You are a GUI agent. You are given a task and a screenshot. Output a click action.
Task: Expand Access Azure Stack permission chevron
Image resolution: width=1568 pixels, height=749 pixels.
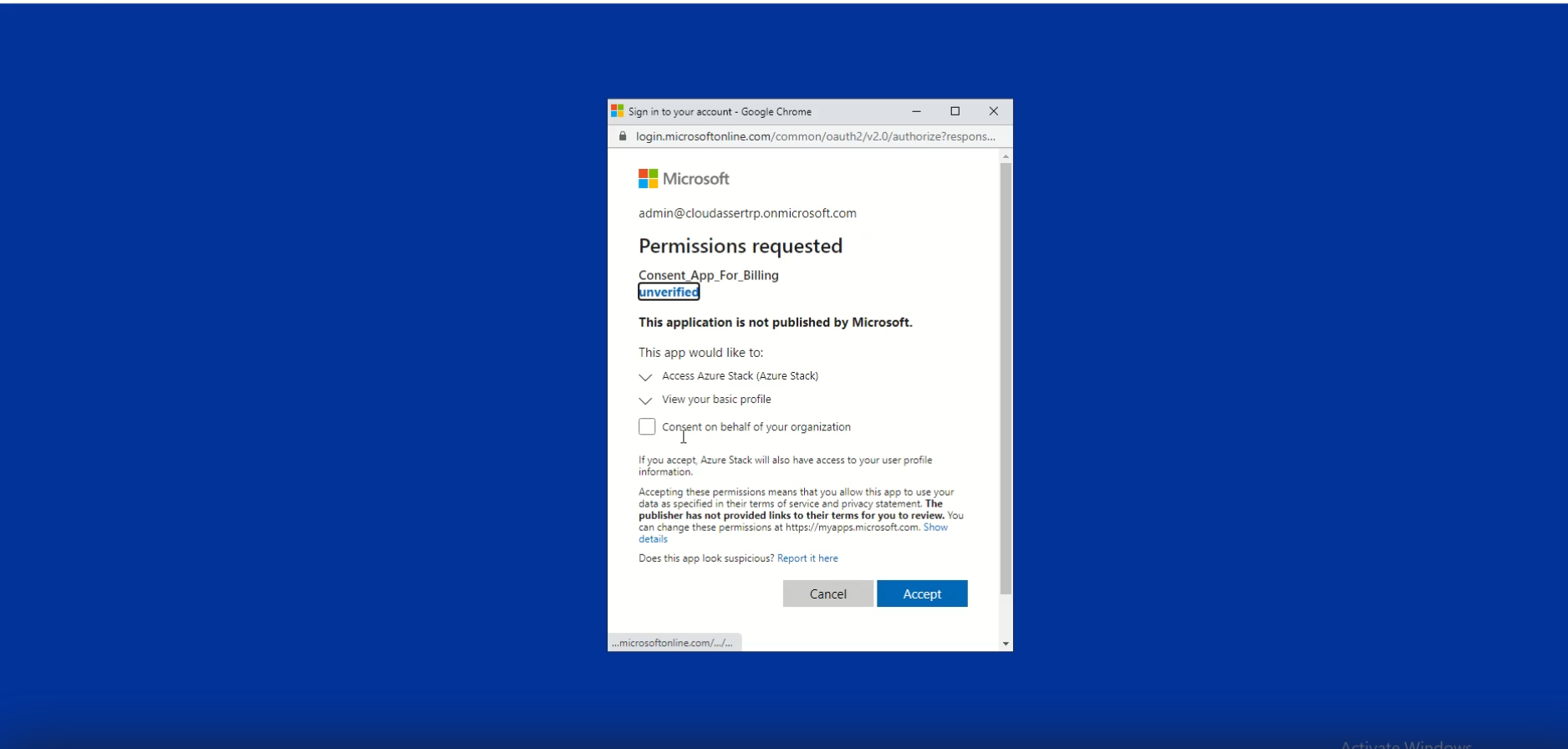pos(645,377)
